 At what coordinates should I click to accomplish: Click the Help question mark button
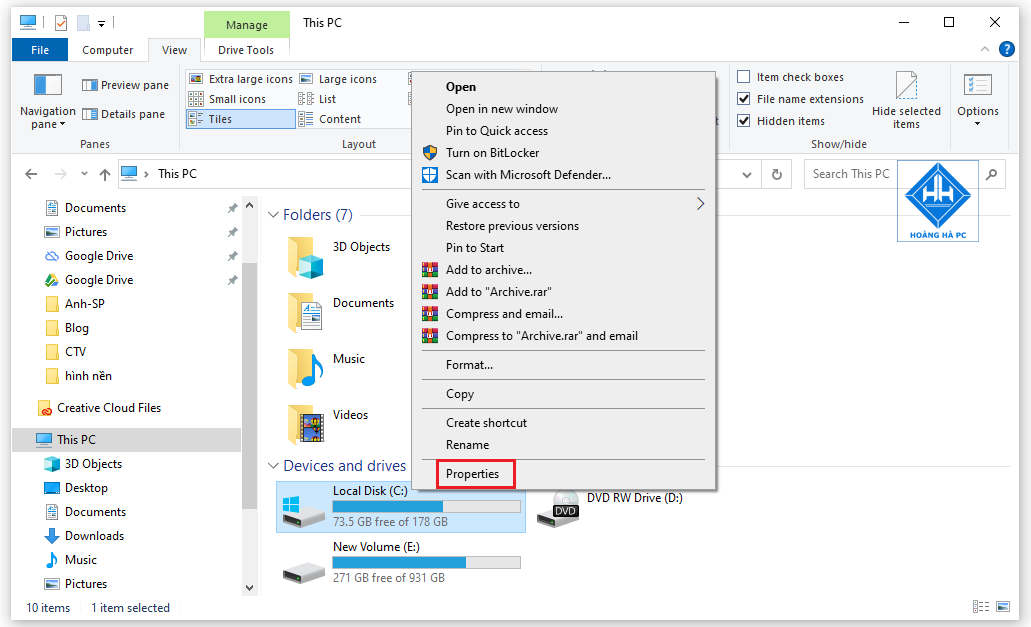(1007, 48)
